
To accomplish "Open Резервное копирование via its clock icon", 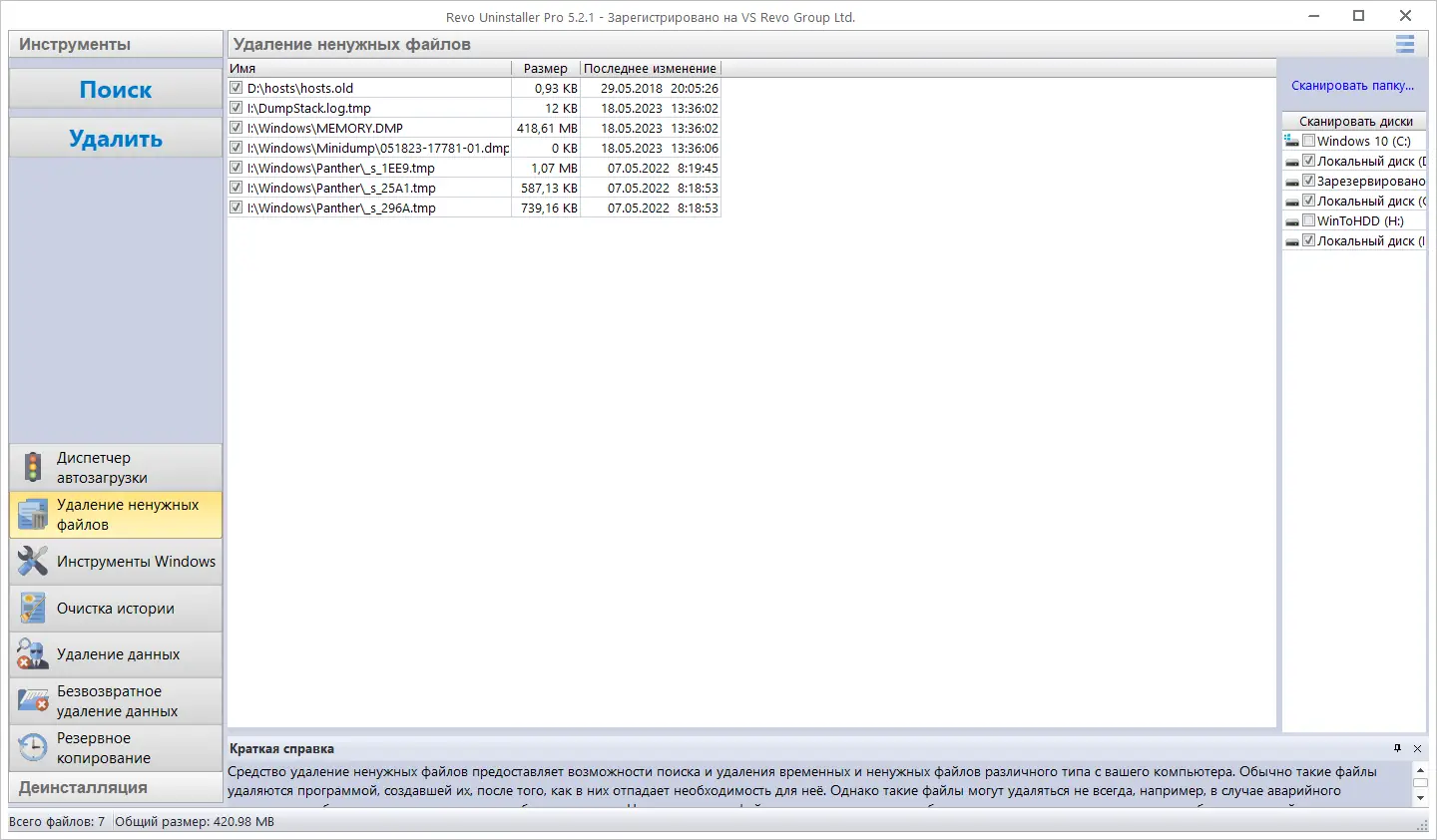I will coord(33,747).
